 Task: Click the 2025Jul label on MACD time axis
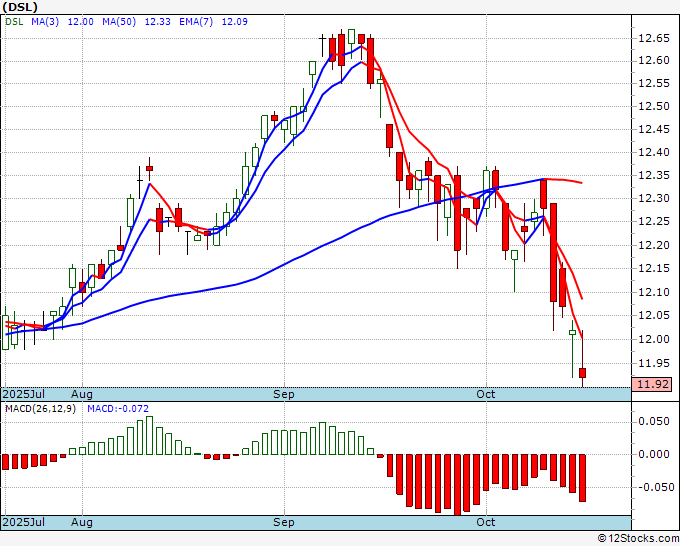(x=24, y=522)
